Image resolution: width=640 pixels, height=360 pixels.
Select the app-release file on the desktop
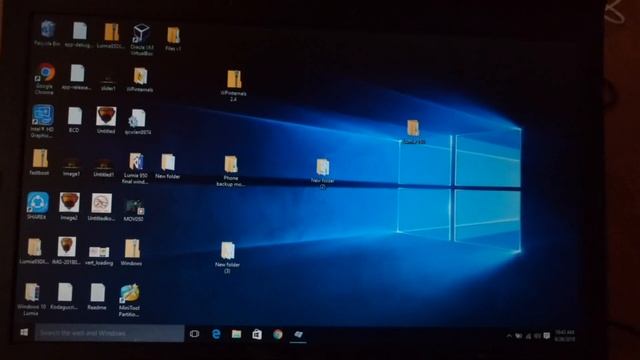coord(77,77)
